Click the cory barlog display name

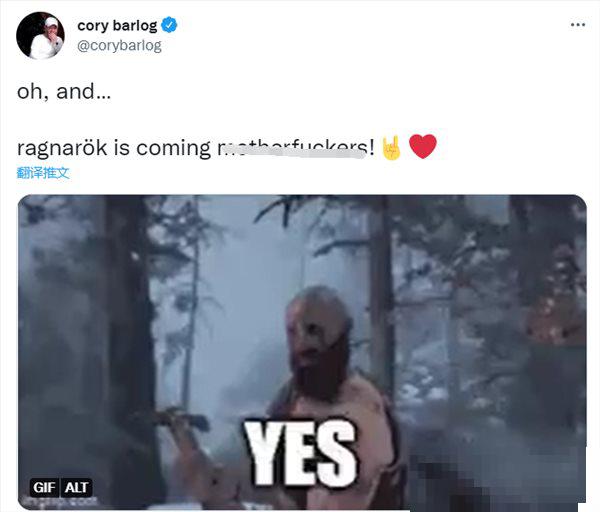[x=117, y=26]
